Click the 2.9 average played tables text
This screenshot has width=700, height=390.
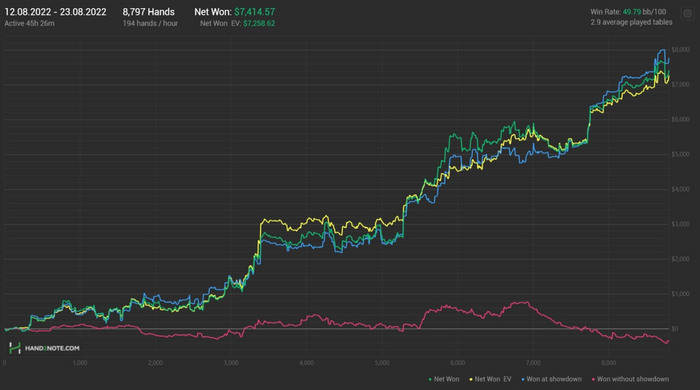click(x=631, y=22)
